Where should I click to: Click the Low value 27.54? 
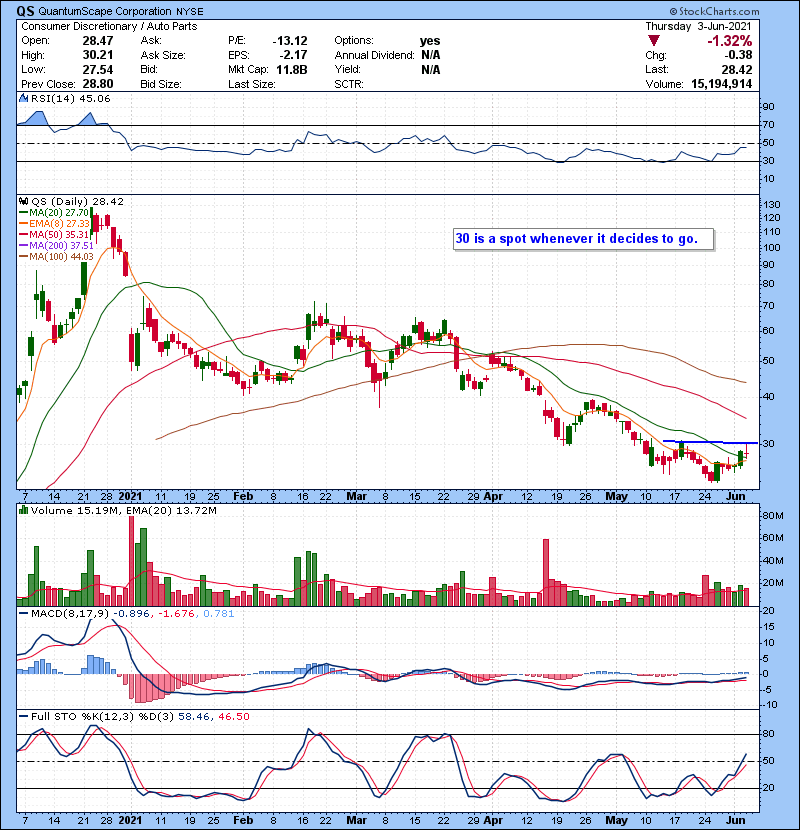coord(97,69)
